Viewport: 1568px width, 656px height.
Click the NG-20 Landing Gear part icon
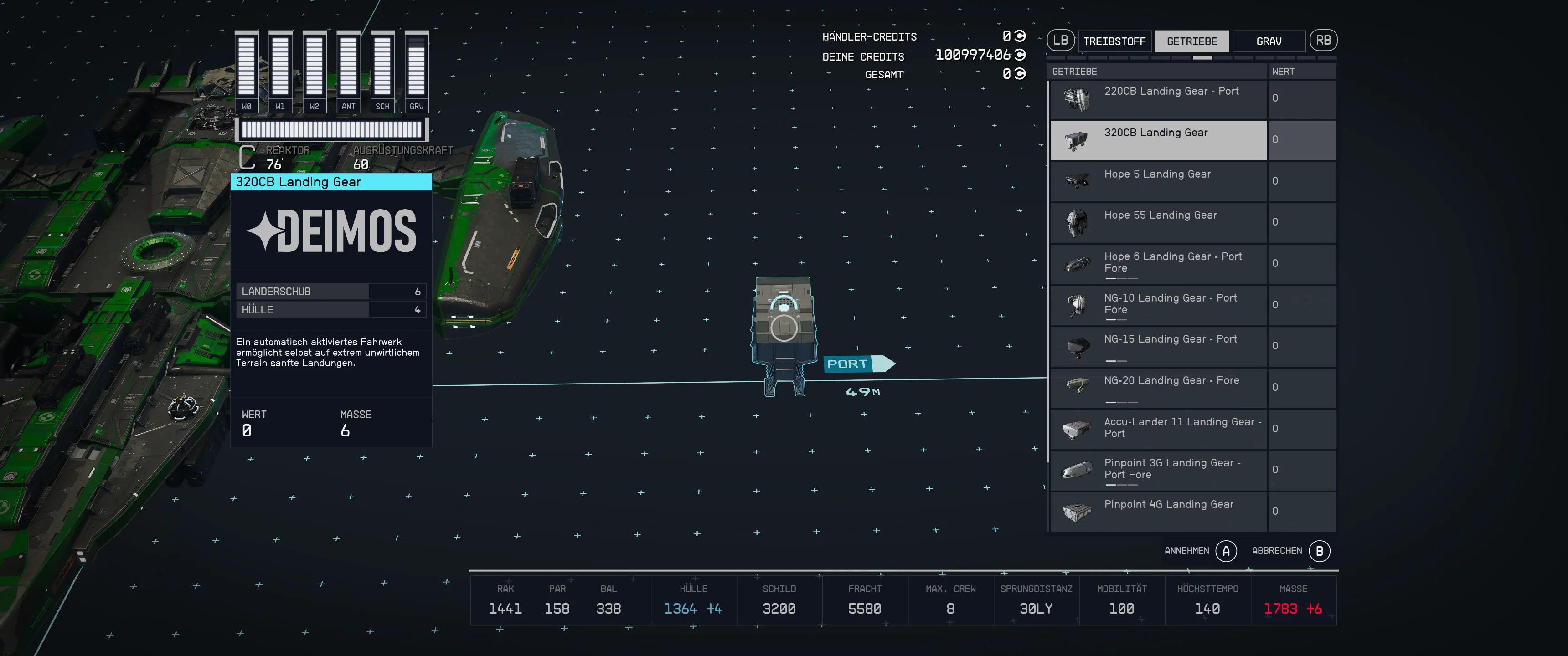[x=1077, y=386]
